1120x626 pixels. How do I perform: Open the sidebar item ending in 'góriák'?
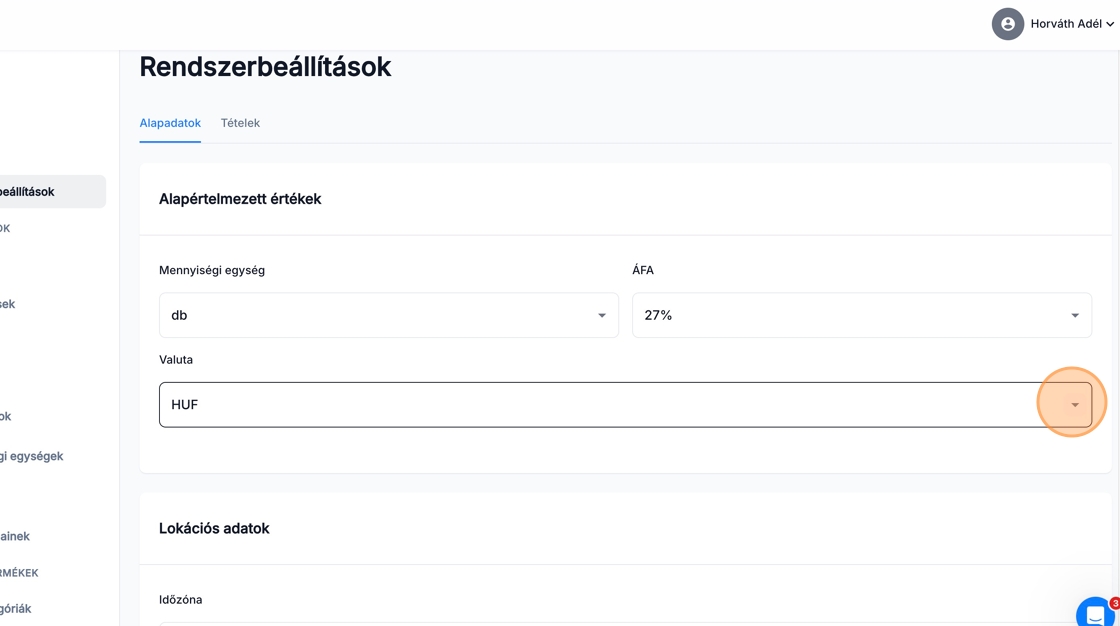click(16, 608)
